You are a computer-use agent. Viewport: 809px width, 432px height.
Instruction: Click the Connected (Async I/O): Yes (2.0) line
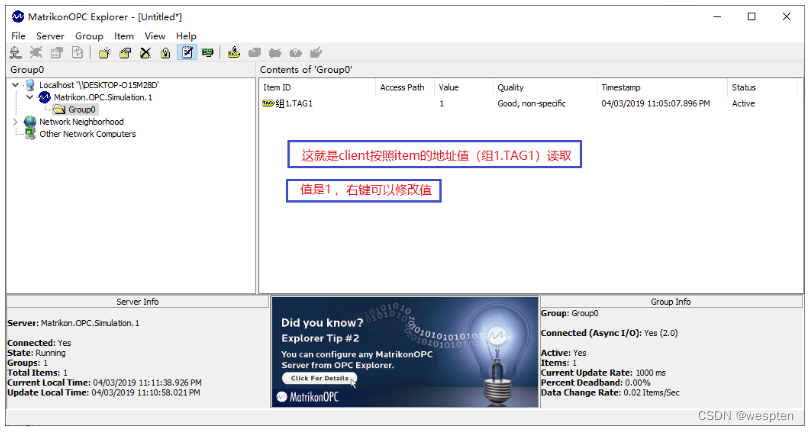[609, 333]
